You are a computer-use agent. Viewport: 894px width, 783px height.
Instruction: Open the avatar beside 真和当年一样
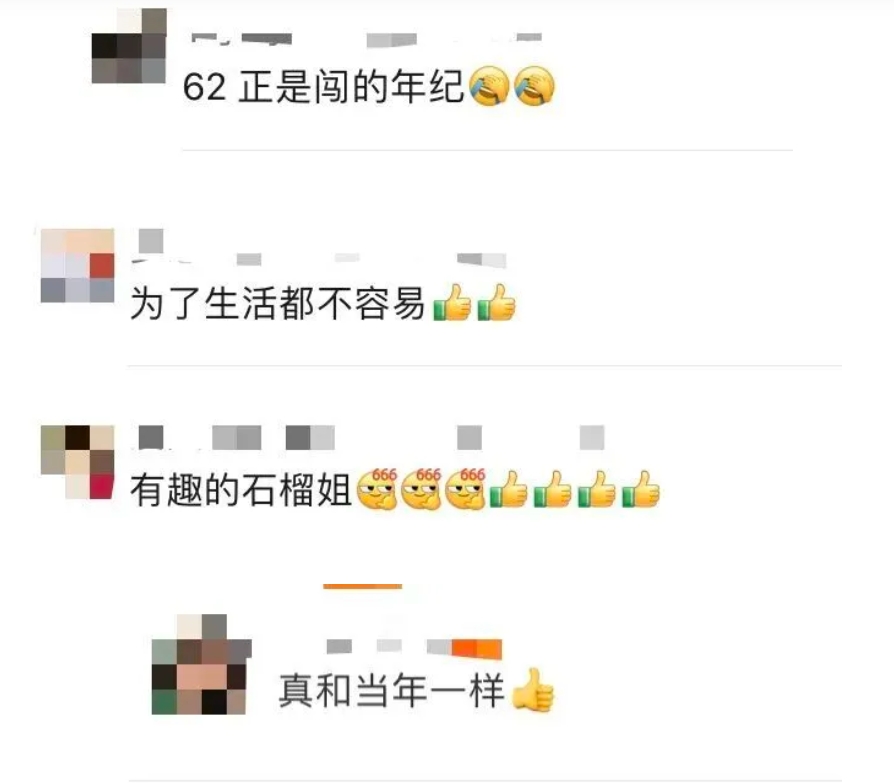point(201,664)
